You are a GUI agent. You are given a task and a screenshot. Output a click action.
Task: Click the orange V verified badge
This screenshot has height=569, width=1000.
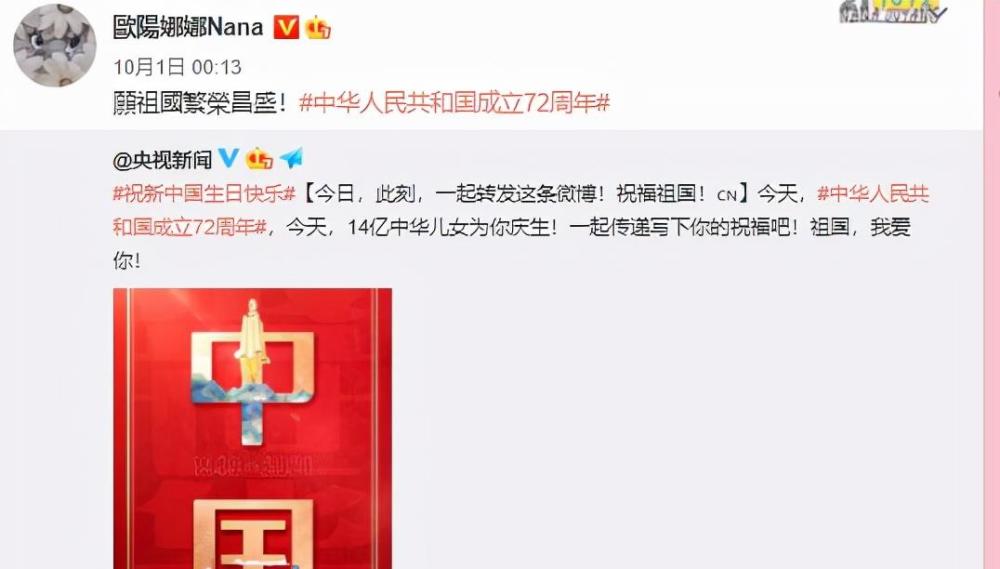286,27
